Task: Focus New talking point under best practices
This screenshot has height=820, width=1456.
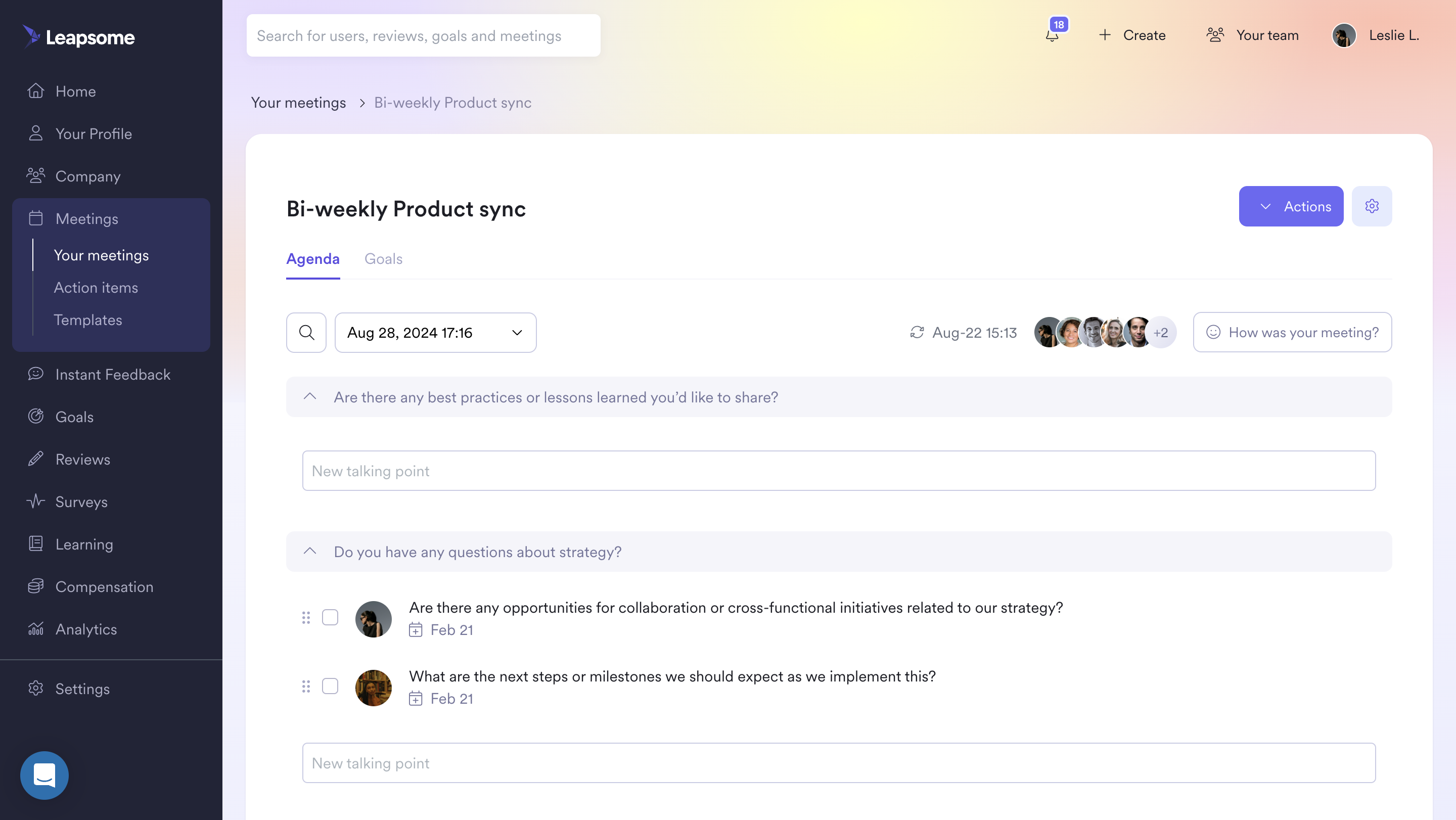Action: click(839, 470)
